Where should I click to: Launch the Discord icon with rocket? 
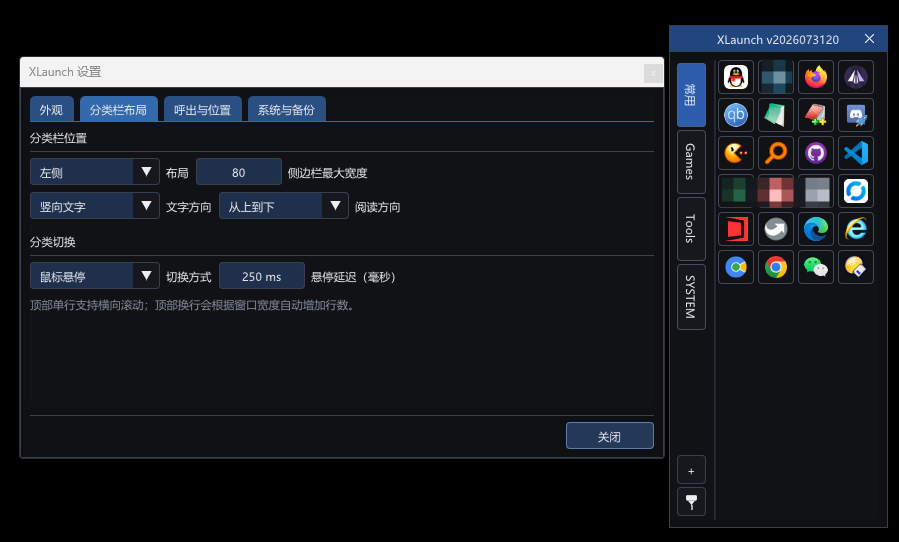[x=855, y=115]
